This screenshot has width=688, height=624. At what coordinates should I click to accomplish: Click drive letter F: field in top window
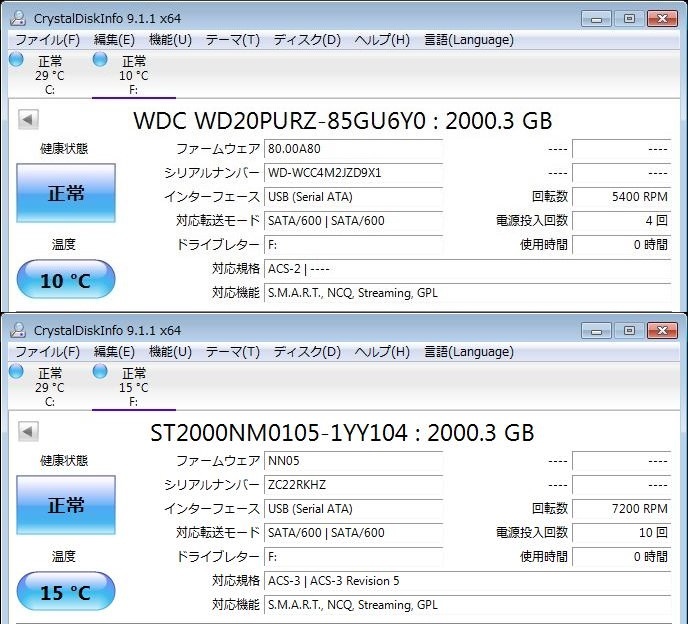[x=353, y=245]
